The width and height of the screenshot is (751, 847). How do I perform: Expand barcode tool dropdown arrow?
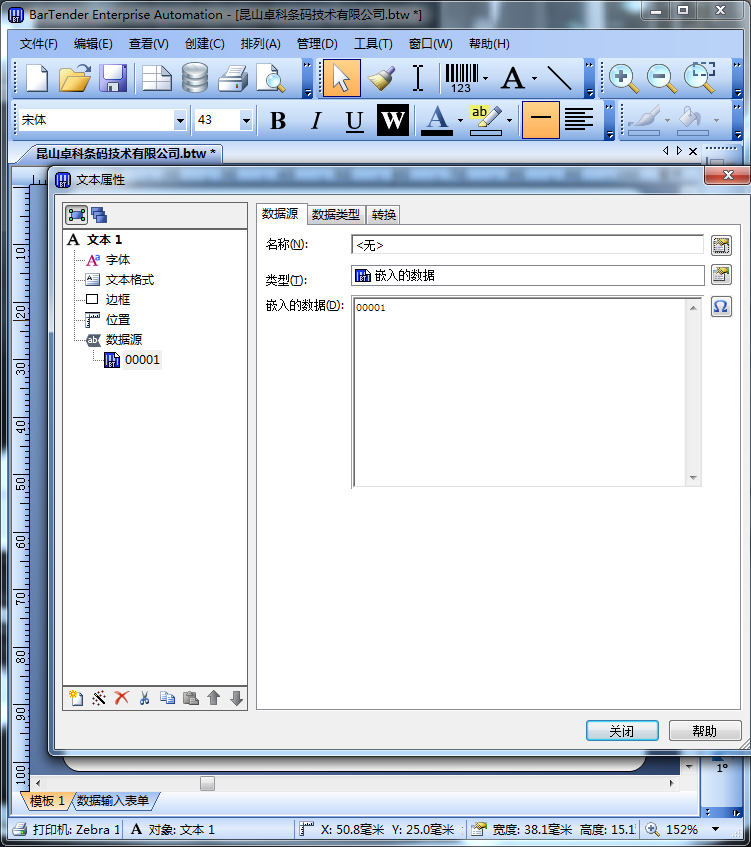(485, 79)
